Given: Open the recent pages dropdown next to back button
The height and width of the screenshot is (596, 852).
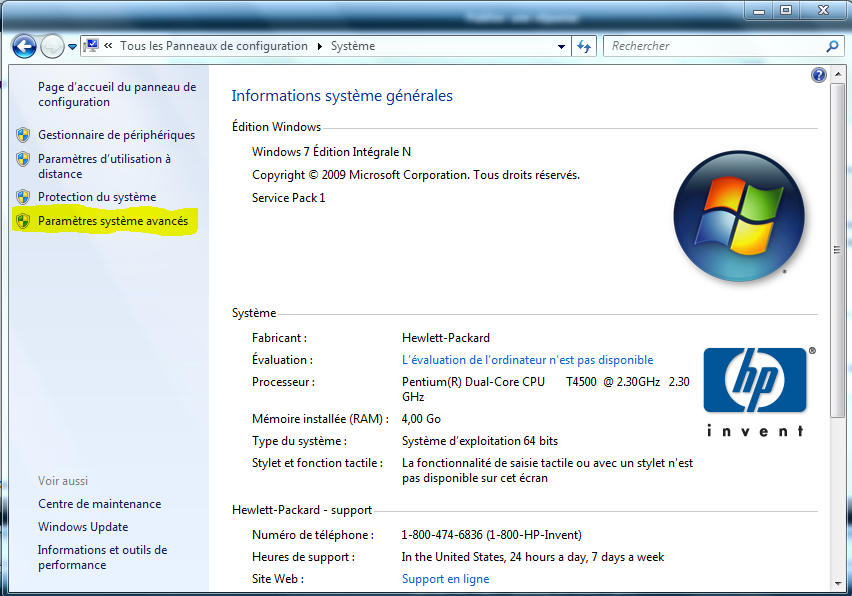Looking at the screenshot, I should point(71,46).
